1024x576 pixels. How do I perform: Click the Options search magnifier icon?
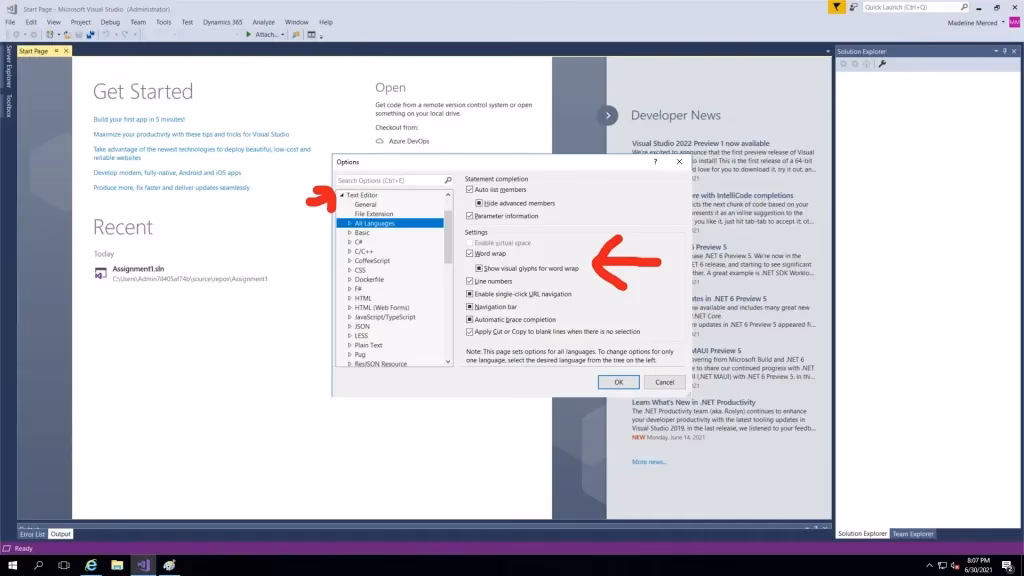448,180
